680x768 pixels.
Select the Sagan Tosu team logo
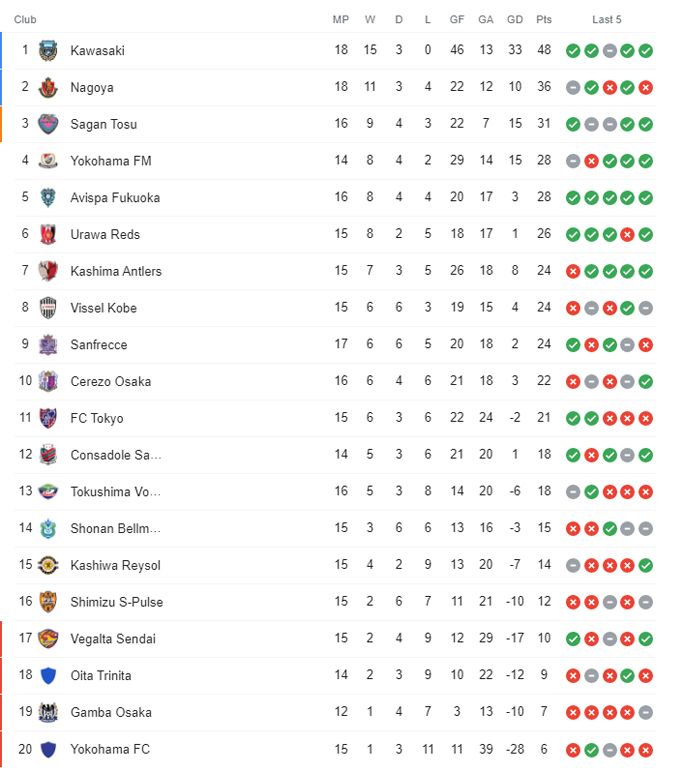click(x=48, y=125)
